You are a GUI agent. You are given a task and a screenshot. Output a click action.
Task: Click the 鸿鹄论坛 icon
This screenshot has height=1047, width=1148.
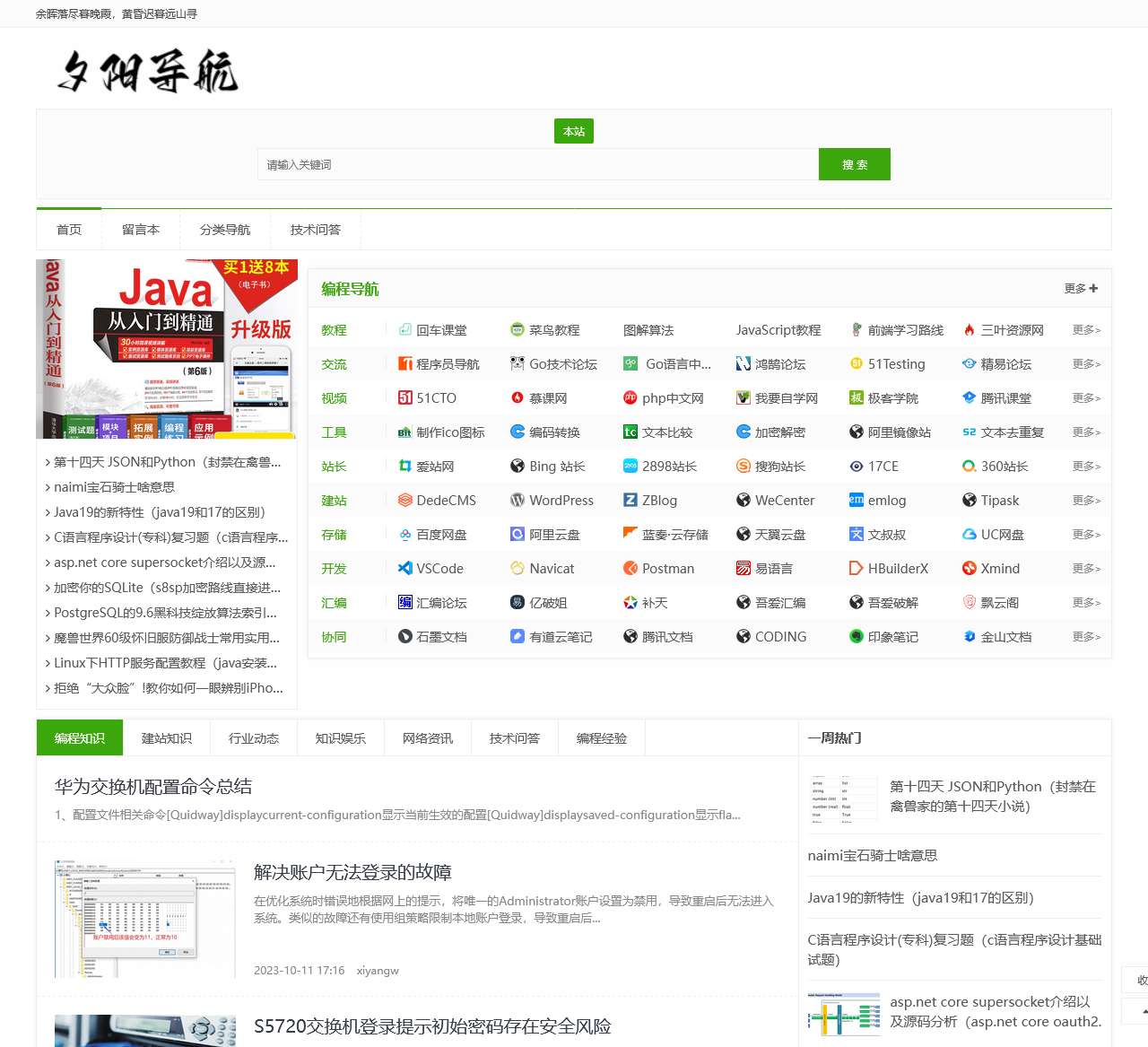pyautogui.click(x=744, y=364)
